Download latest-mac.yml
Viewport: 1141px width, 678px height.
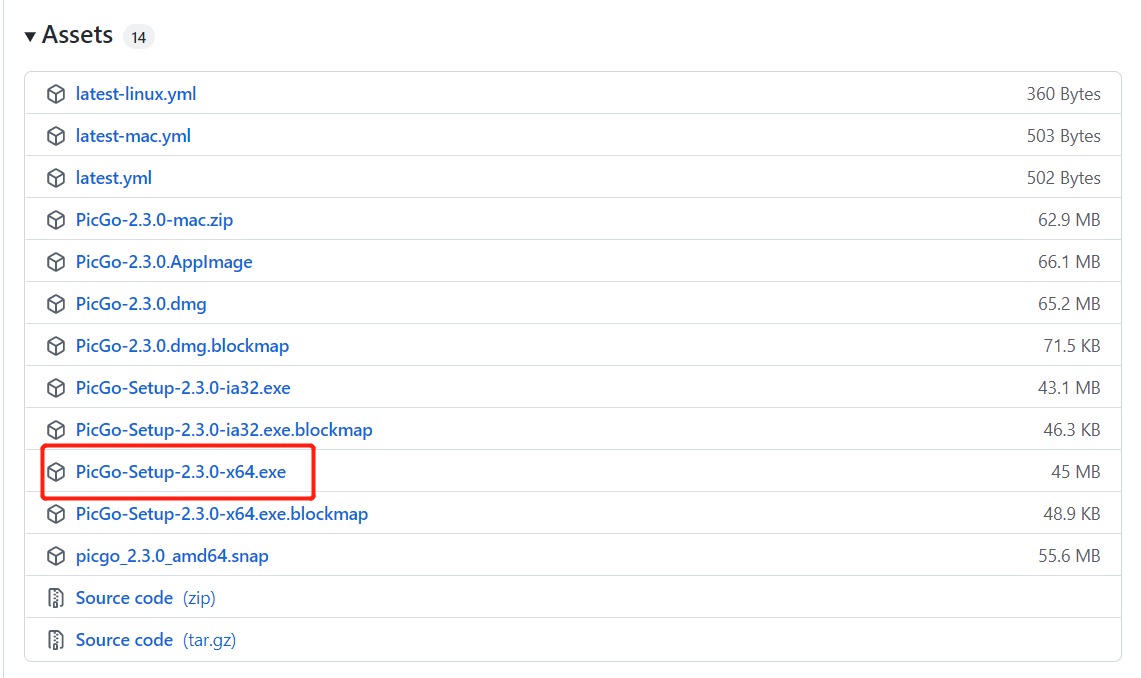pyautogui.click(x=133, y=136)
